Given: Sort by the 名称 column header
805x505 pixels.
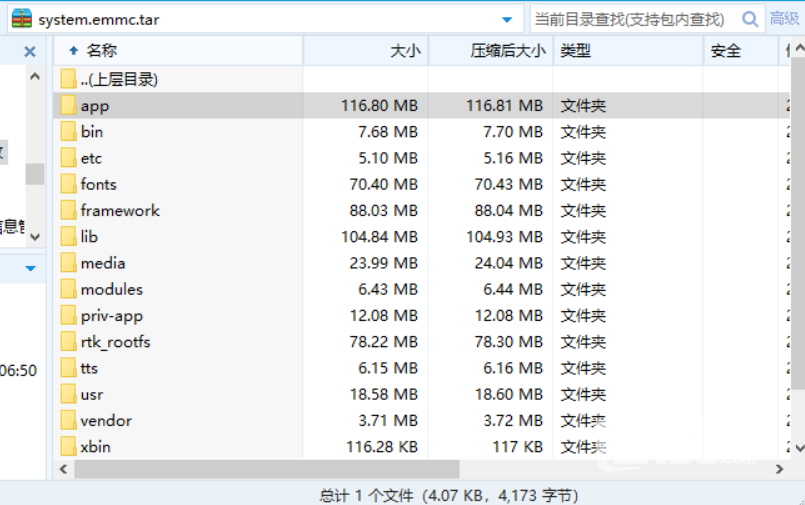Looking at the screenshot, I should point(178,50).
